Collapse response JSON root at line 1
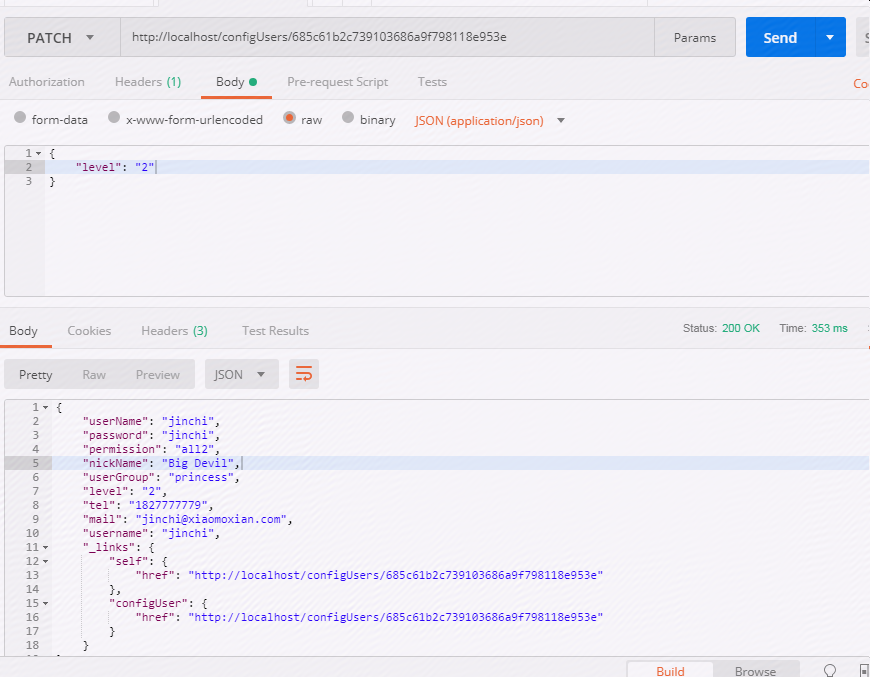Viewport: 870px width, 677px height. tap(45, 407)
